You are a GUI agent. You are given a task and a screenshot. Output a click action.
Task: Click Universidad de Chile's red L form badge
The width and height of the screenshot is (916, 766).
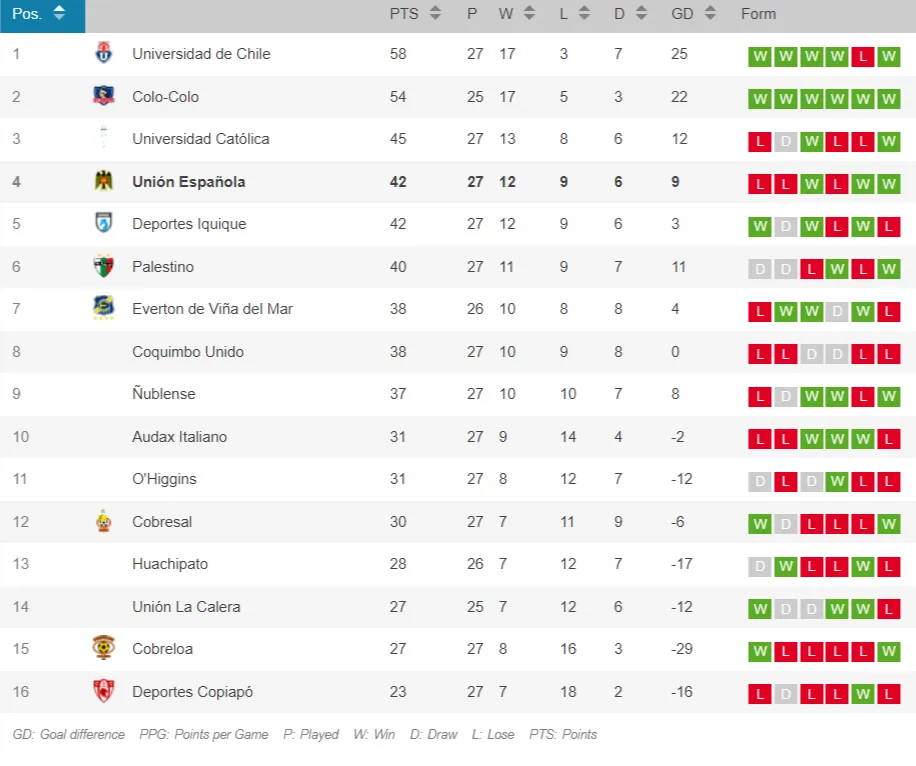[863, 57]
